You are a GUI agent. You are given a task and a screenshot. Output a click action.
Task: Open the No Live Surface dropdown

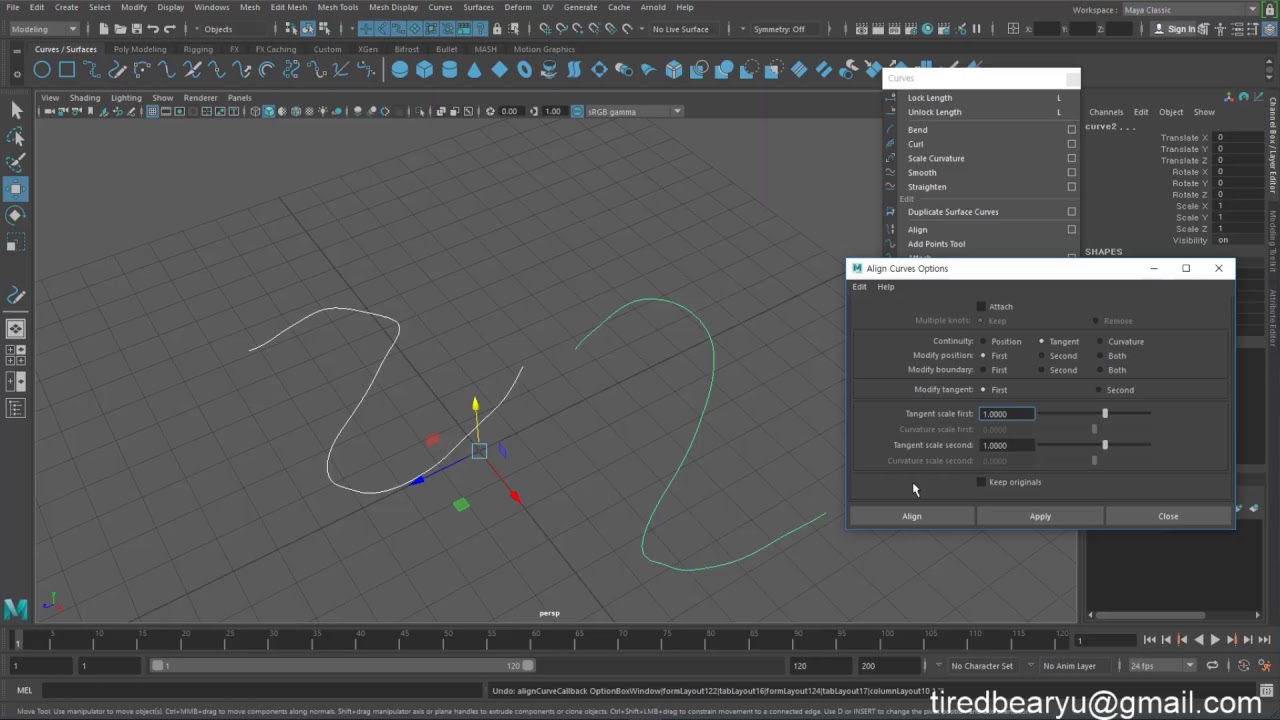pos(683,29)
